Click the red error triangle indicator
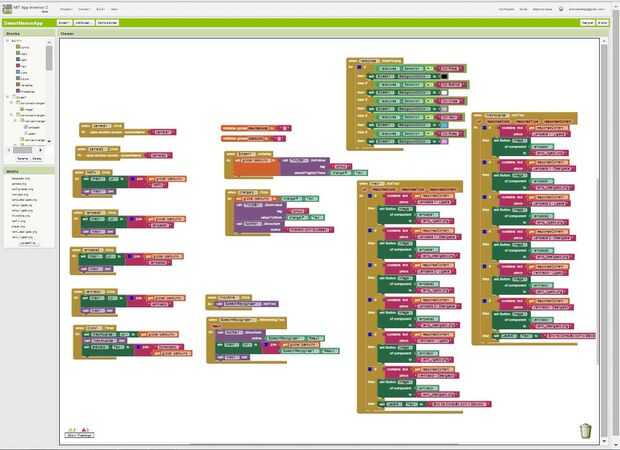This screenshot has height=450, width=620. (x=85, y=429)
